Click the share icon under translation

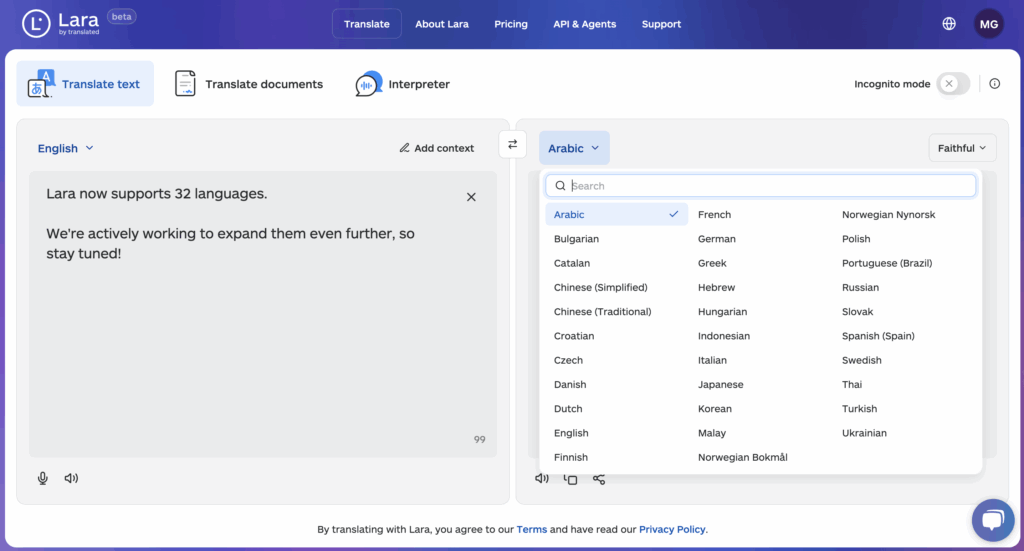coord(599,479)
